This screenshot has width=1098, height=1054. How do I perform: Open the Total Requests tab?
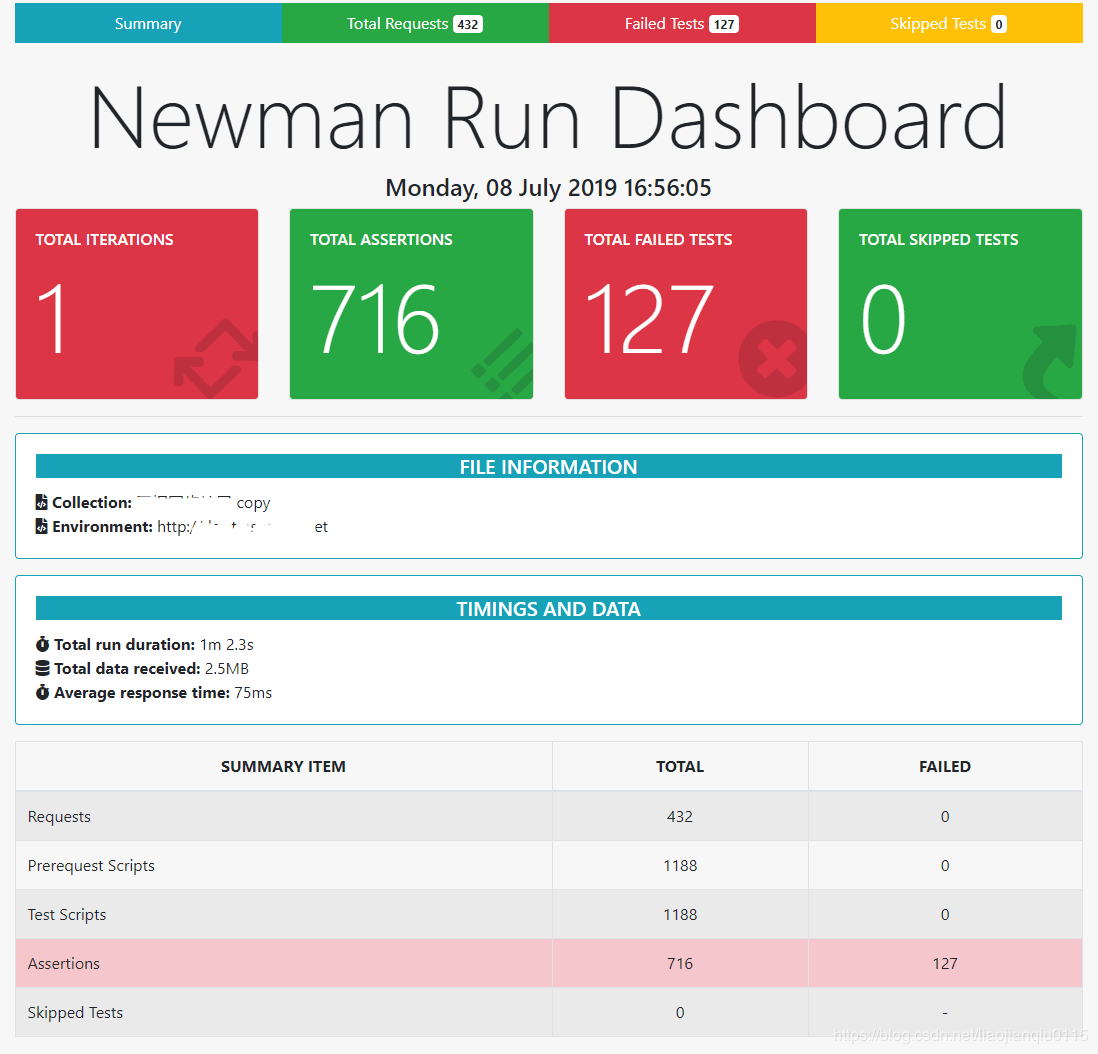[x=415, y=23]
